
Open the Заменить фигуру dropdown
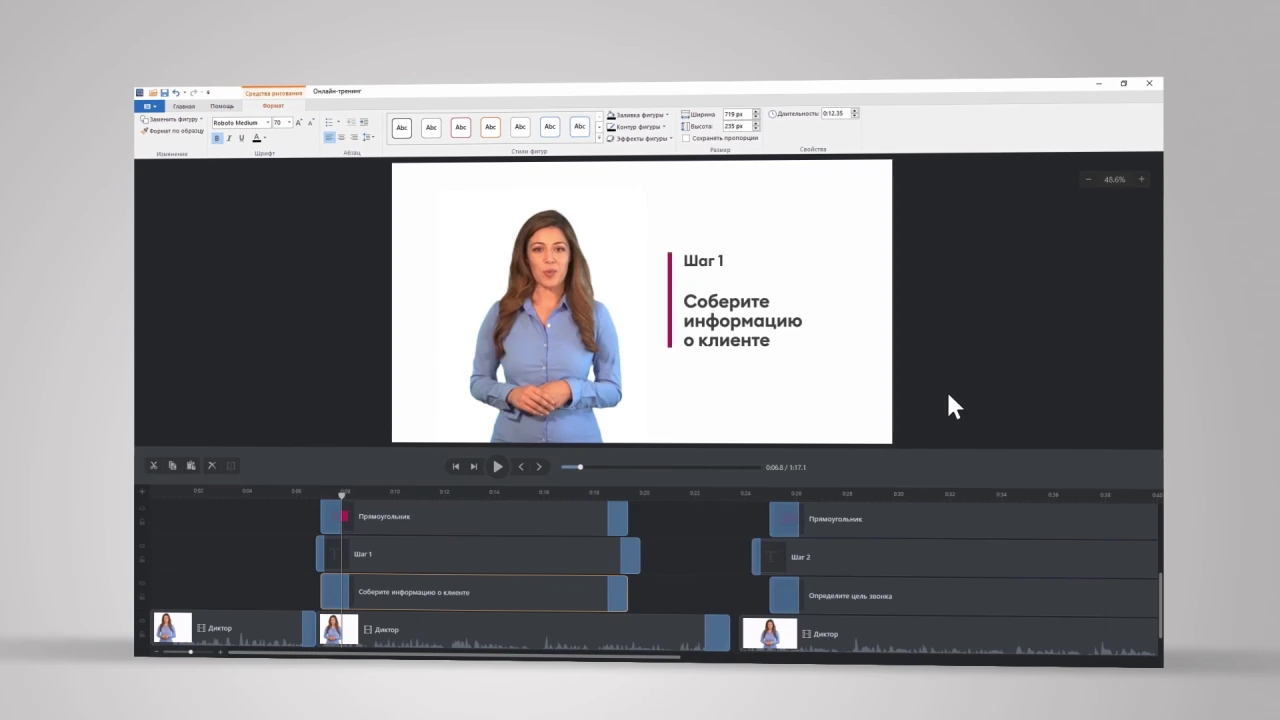pyautogui.click(x=171, y=119)
